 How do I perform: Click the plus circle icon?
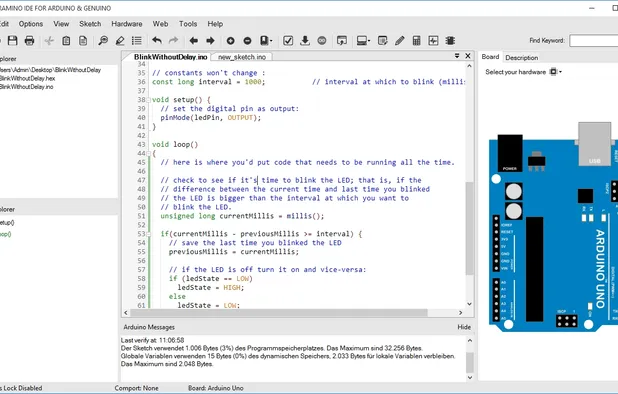pos(231,41)
